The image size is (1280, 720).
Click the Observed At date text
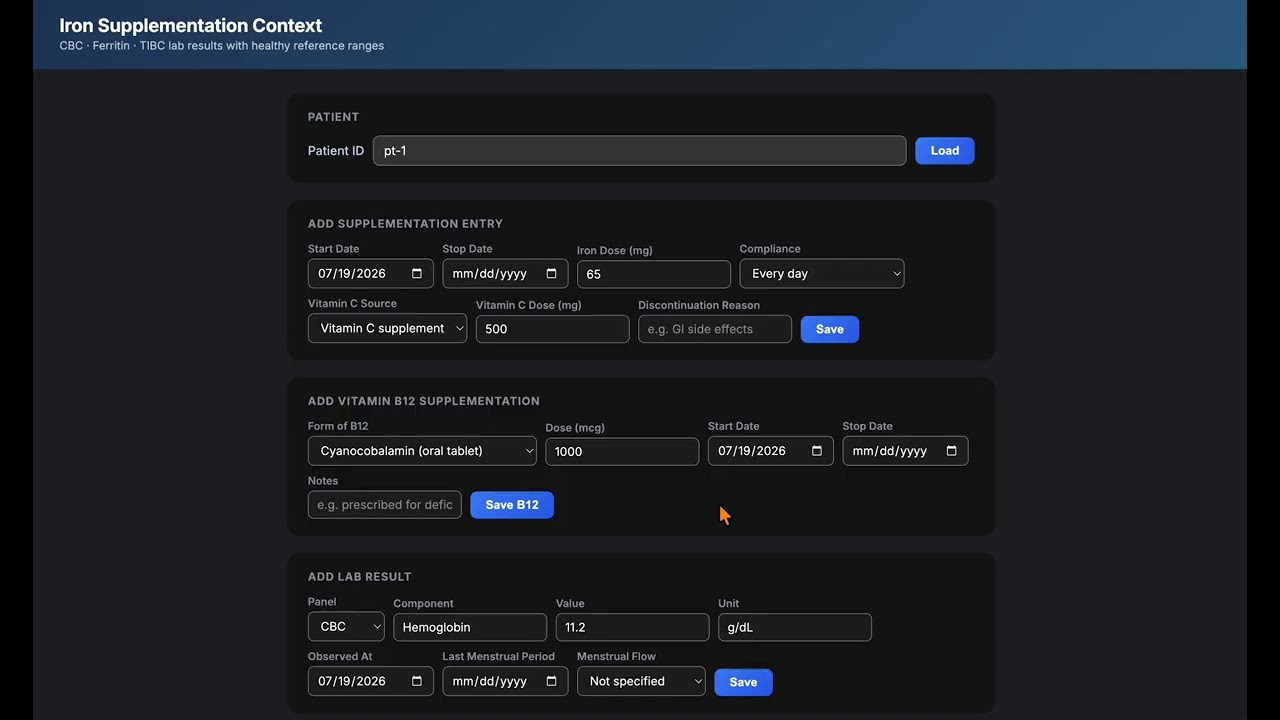(x=352, y=681)
